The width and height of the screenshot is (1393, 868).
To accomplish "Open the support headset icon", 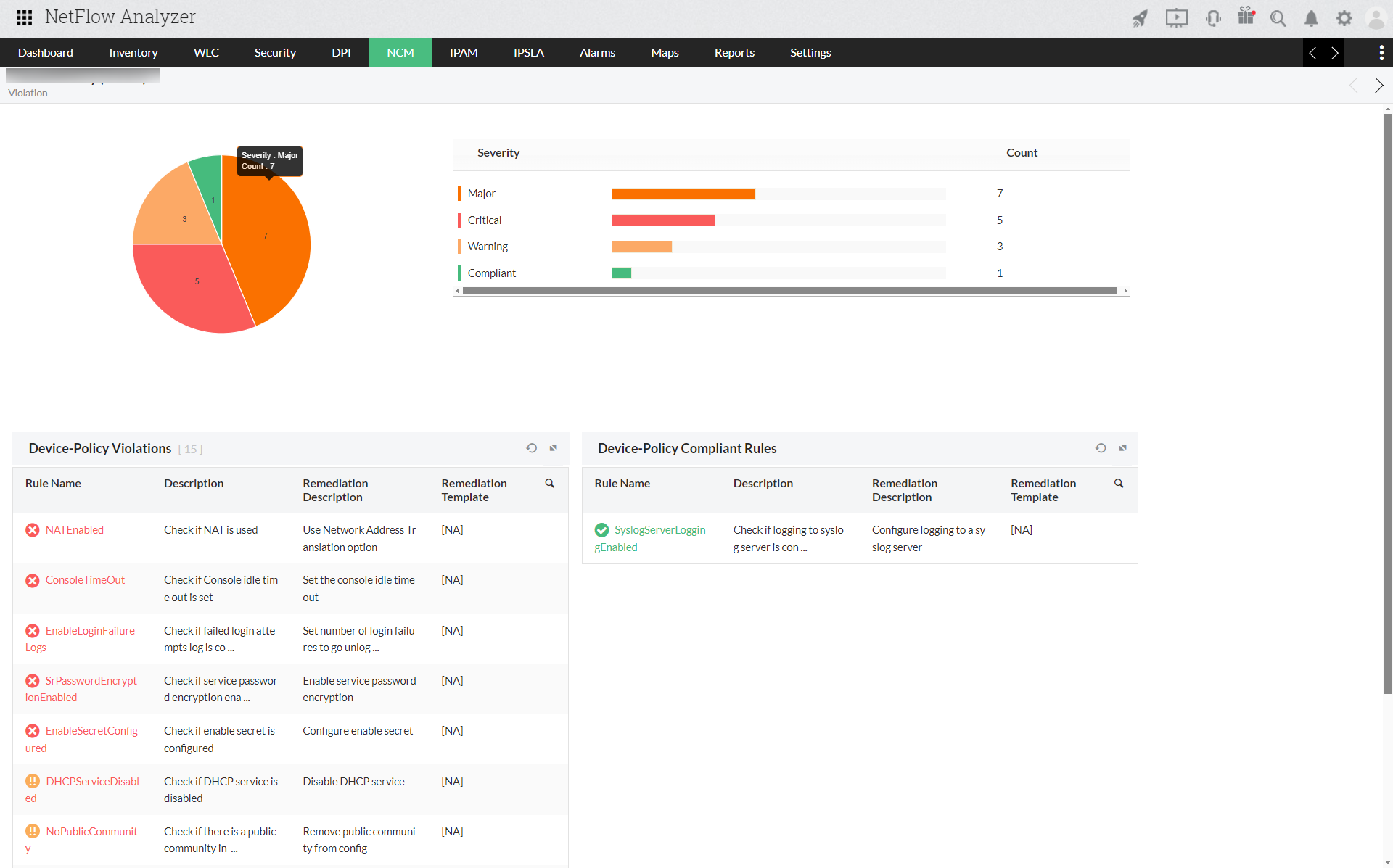I will (x=1213, y=18).
